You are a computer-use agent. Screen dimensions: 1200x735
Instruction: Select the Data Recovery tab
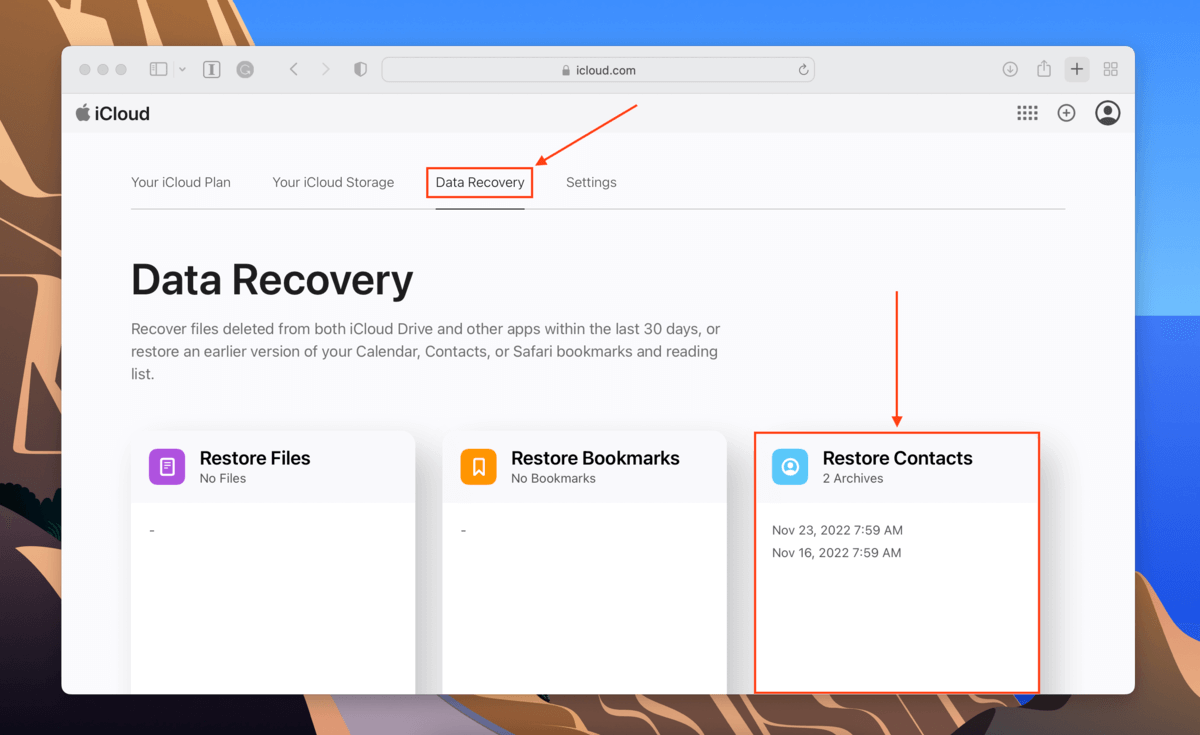click(x=480, y=182)
